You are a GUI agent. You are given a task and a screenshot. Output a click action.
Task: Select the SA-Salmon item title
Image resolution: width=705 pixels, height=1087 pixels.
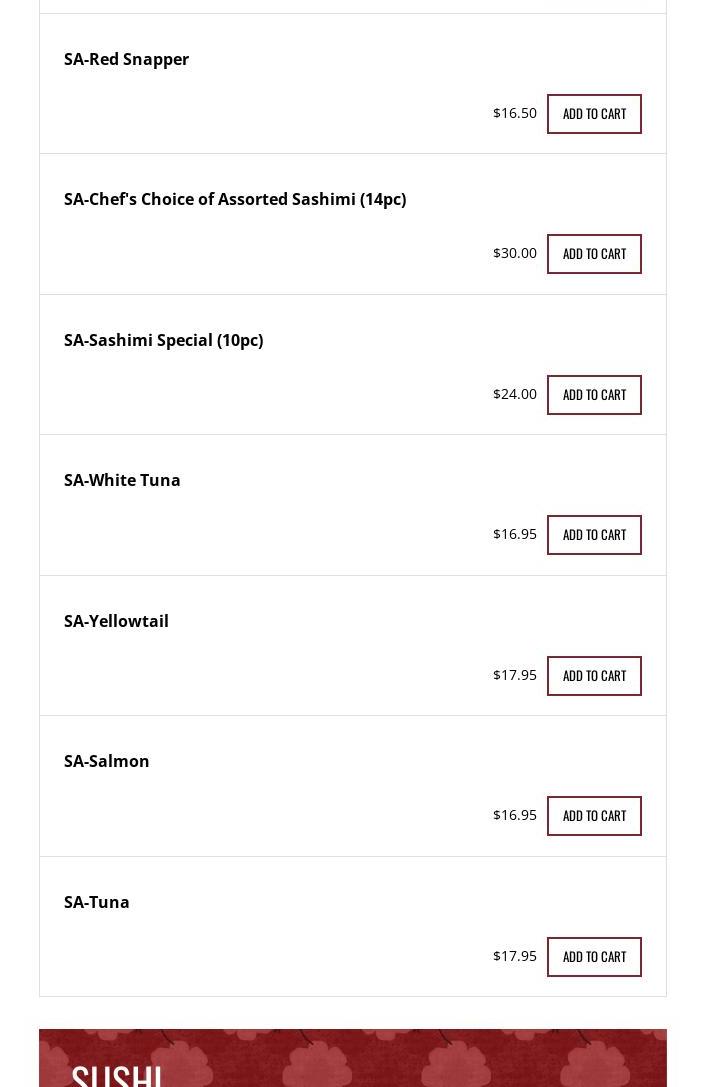[x=106, y=761]
